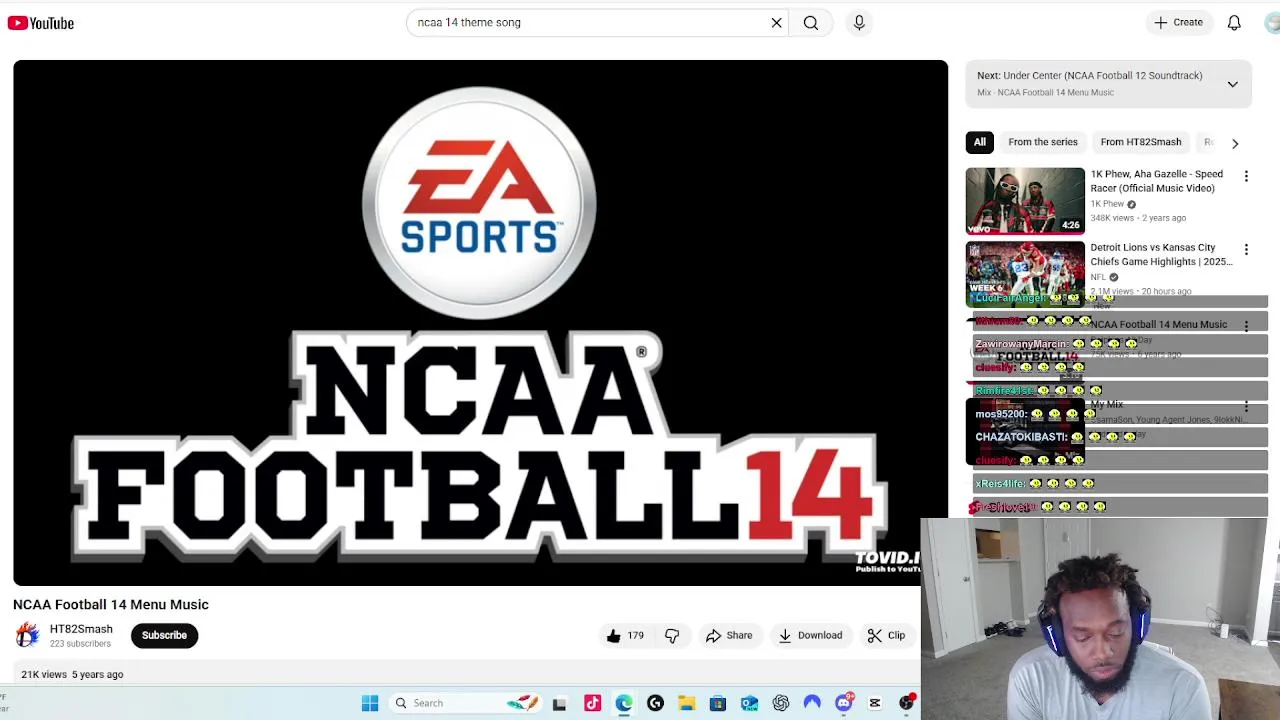Open Outlook from taskbar
Viewport: 1280px width, 720px height.
[x=749, y=703]
